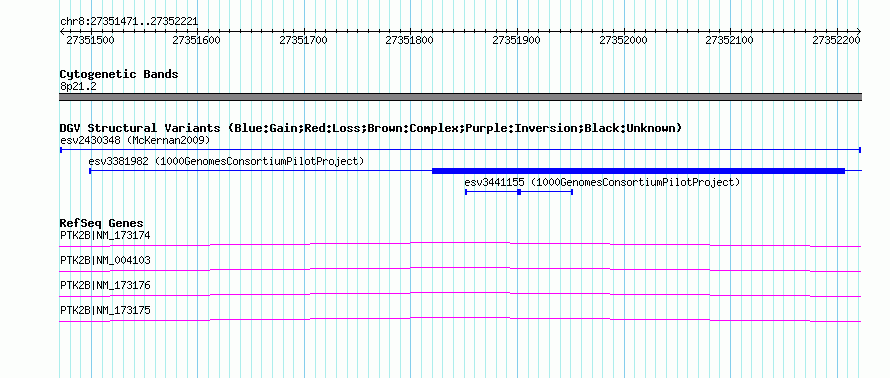Image resolution: width=890 pixels, height=378 pixels.
Task: Select the 27351700 ruler position label
Action: click(x=304, y=40)
